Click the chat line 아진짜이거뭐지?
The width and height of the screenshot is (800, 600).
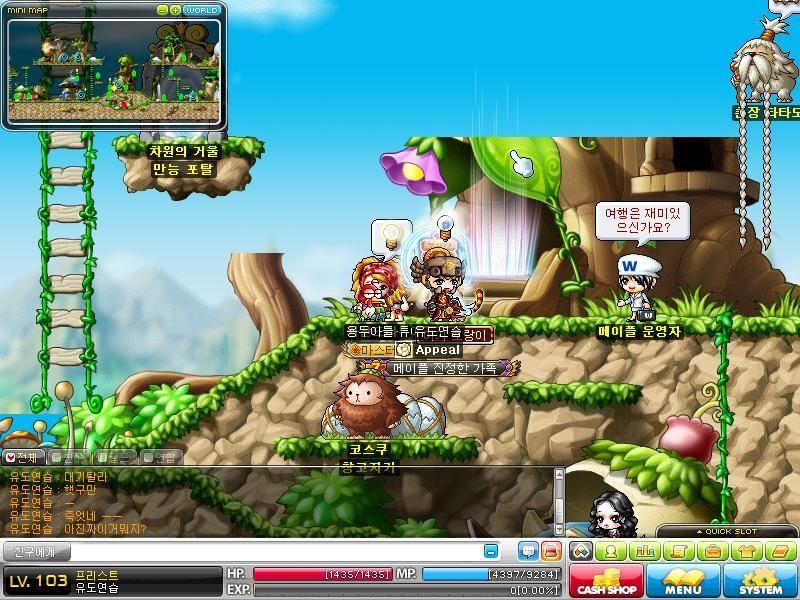tap(78, 529)
